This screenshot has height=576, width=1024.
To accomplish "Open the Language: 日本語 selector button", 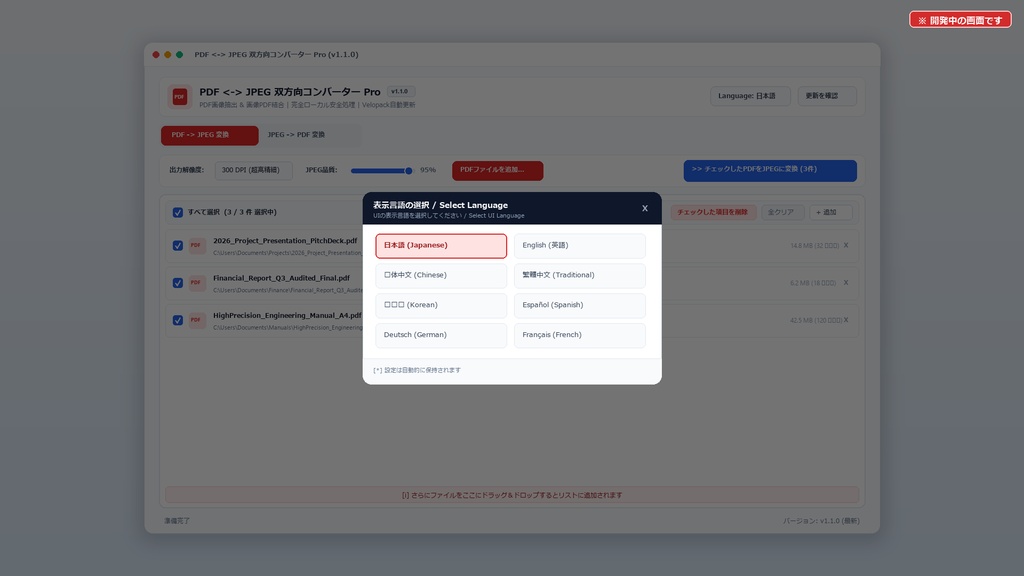I will (750, 96).
